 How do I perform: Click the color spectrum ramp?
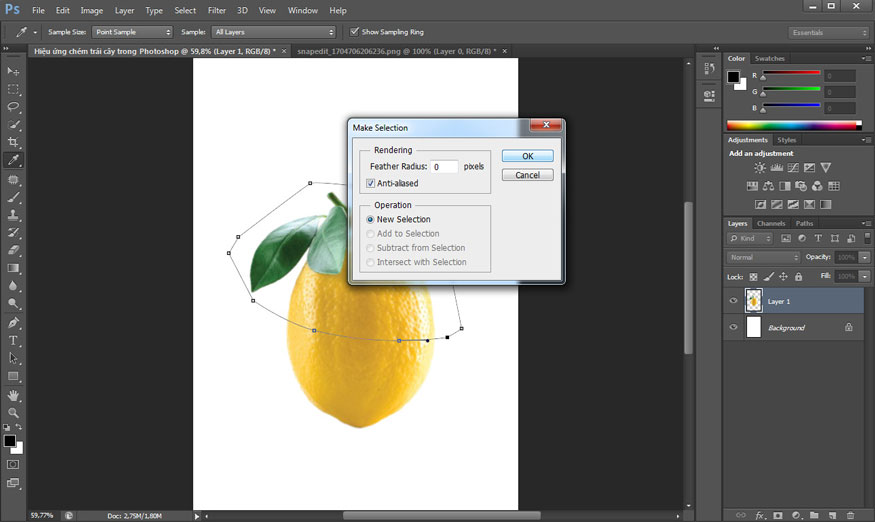click(794, 125)
